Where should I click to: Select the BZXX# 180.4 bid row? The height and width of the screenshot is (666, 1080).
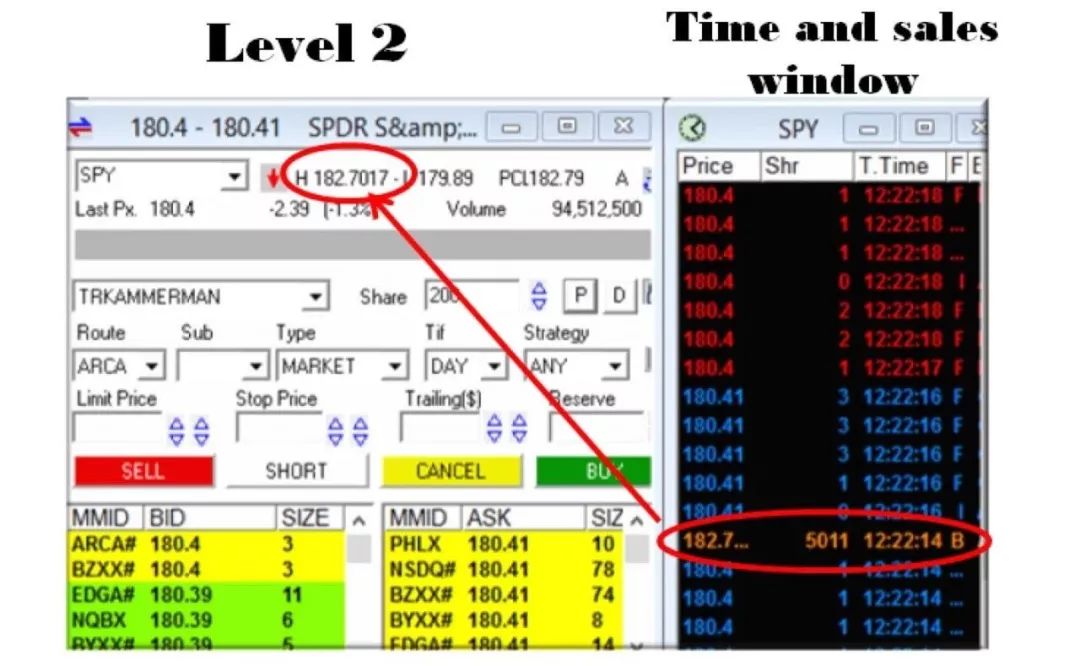[206, 570]
